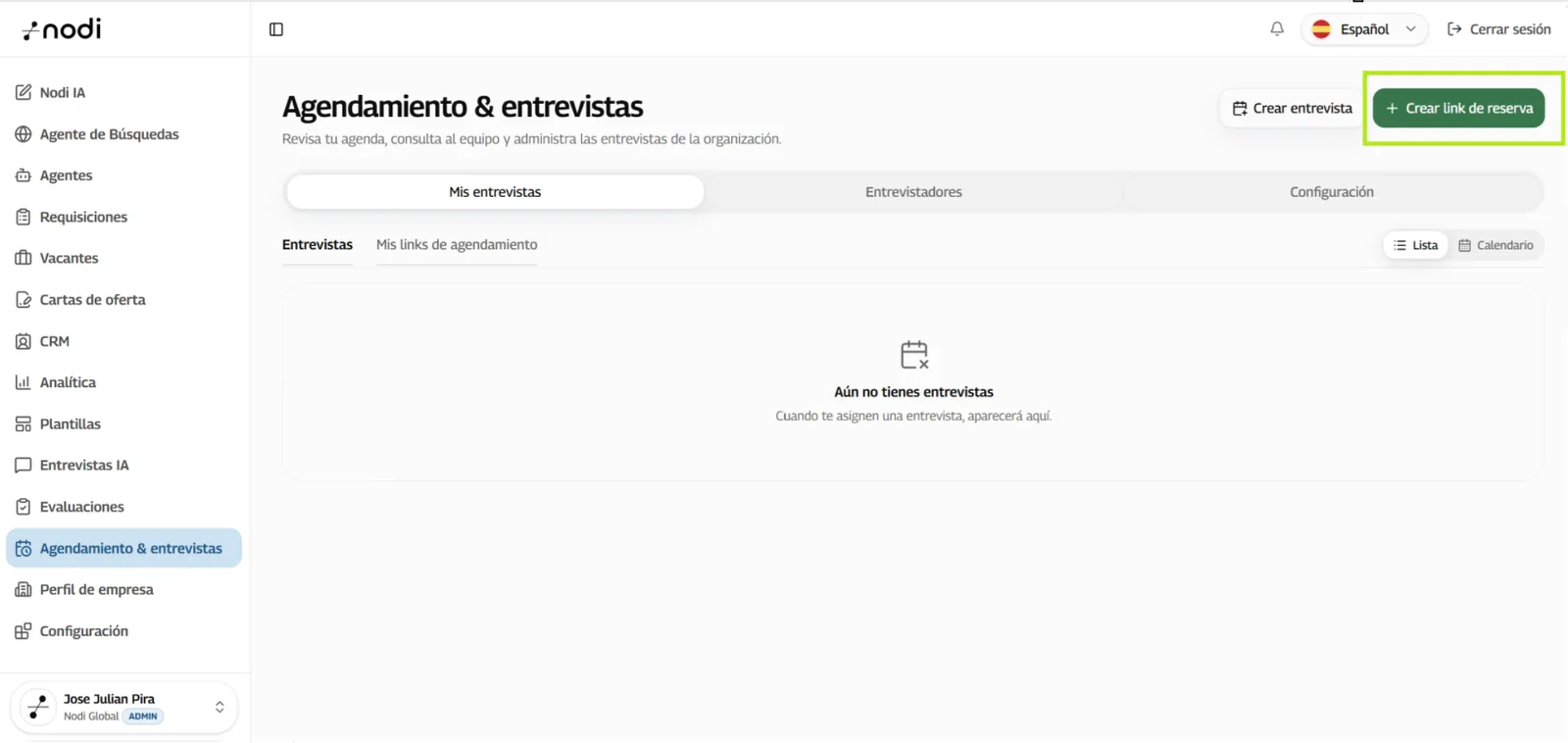Go to Plantillas
1568x743 pixels.
(123, 424)
